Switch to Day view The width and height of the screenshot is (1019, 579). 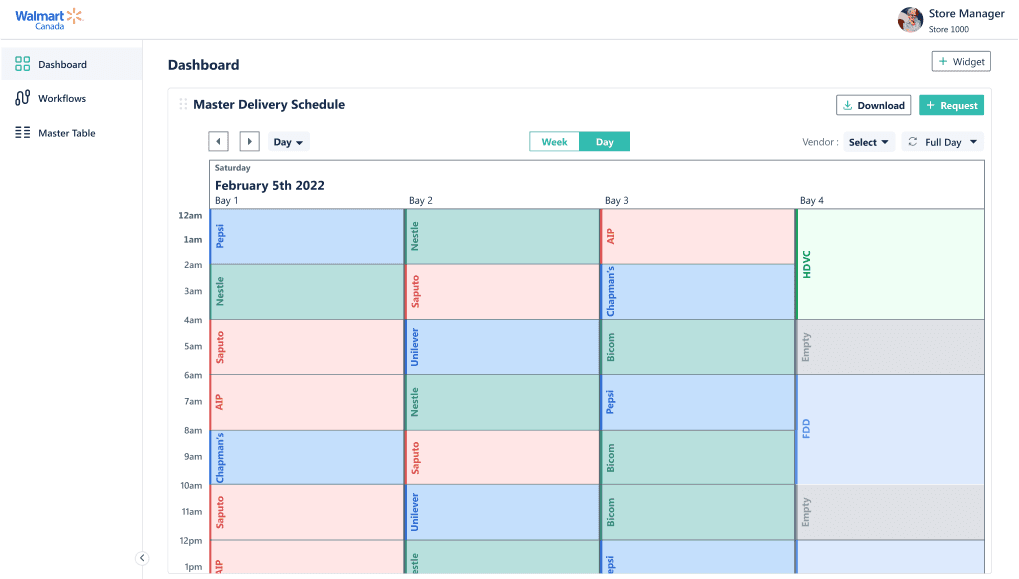click(604, 142)
